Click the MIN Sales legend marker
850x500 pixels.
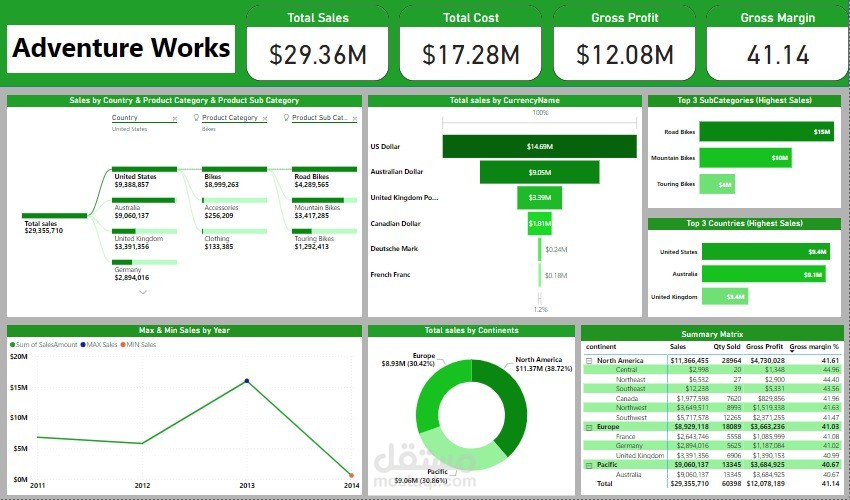[x=123, y=345]
